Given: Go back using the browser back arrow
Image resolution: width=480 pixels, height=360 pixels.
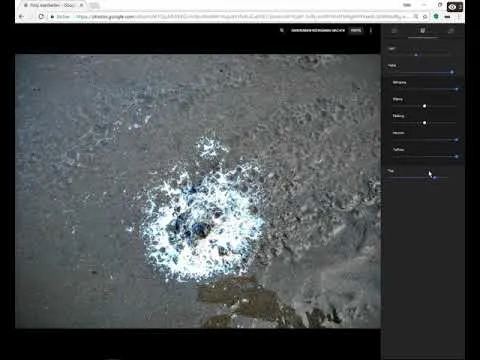Looking at the screenshot, I should [x=21, y=16].
